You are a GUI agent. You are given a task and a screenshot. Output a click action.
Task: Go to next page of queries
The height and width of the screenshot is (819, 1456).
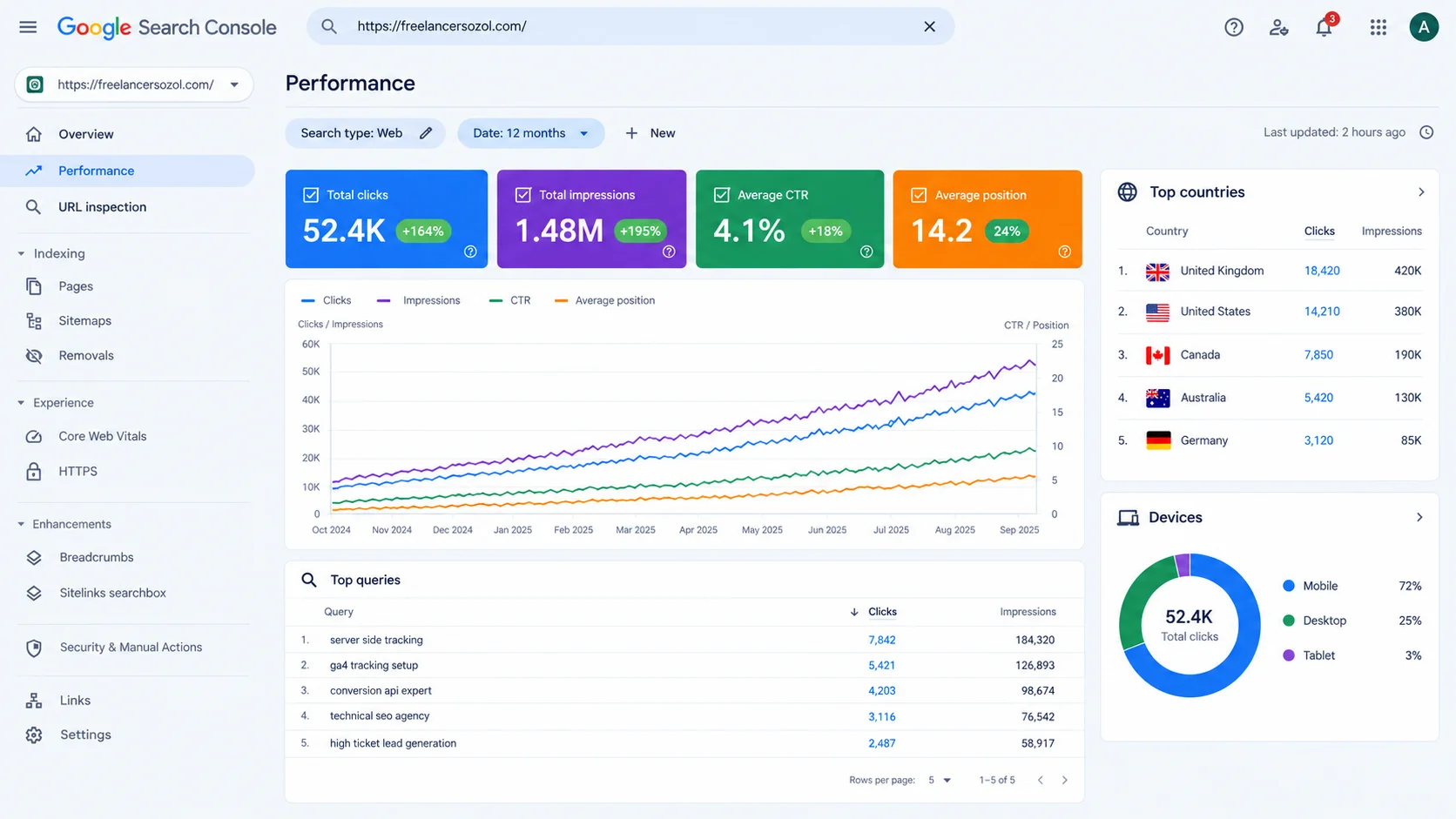coord(1064,780)
